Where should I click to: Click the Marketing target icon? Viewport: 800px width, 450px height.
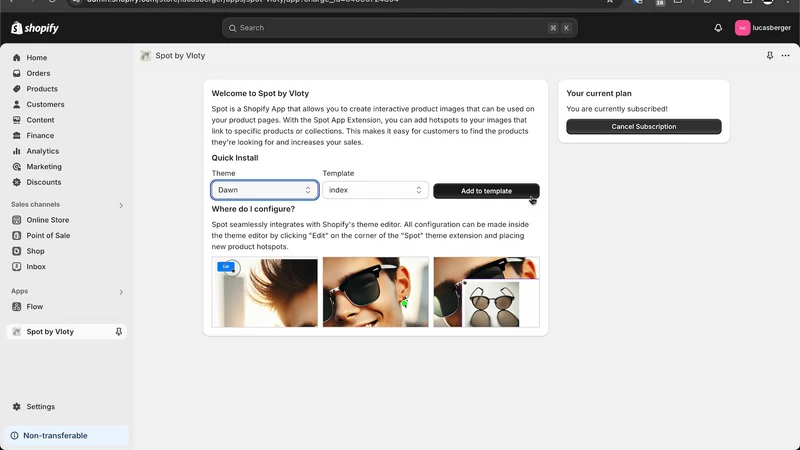(17, 167)
